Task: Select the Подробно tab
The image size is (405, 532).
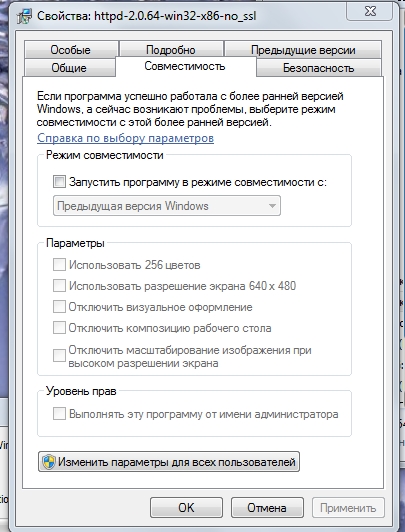Action: 171,50
